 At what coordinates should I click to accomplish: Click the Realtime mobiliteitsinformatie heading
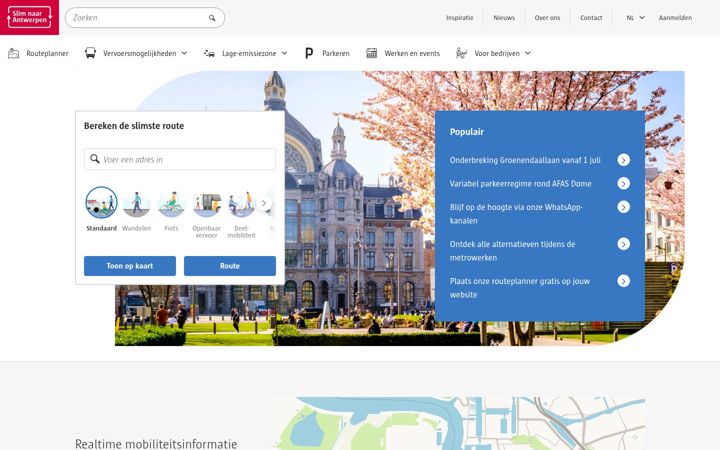tap(156, 444)
